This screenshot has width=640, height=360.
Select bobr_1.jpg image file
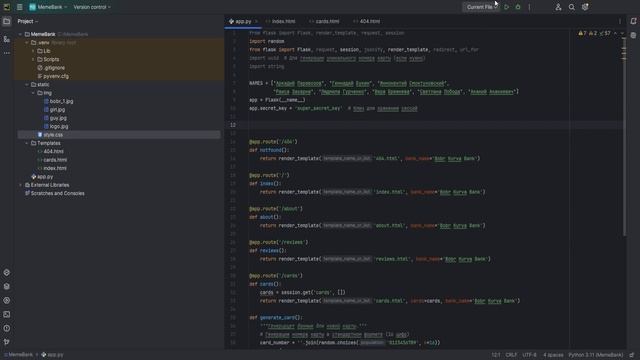58,101
